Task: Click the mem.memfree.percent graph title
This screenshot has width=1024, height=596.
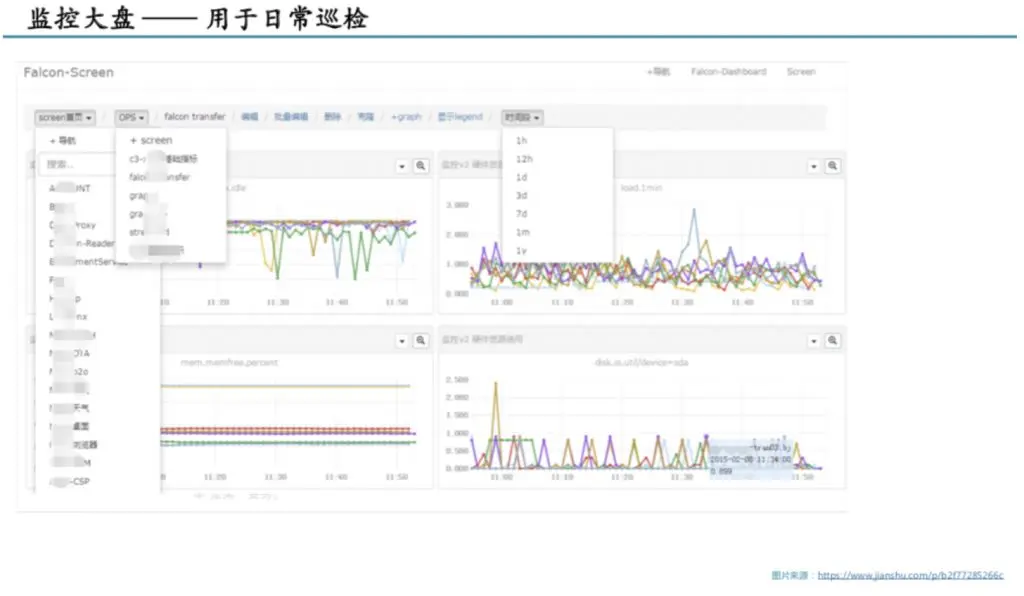Action: [229, 362]
